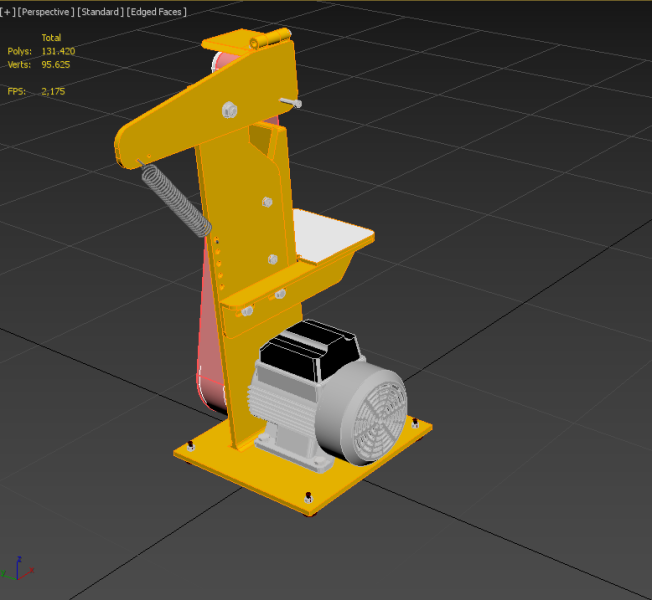Image resolution: width=652 pixels, height=600 pixels.
Task: Click the Polys count statistic
Action: 57,50
